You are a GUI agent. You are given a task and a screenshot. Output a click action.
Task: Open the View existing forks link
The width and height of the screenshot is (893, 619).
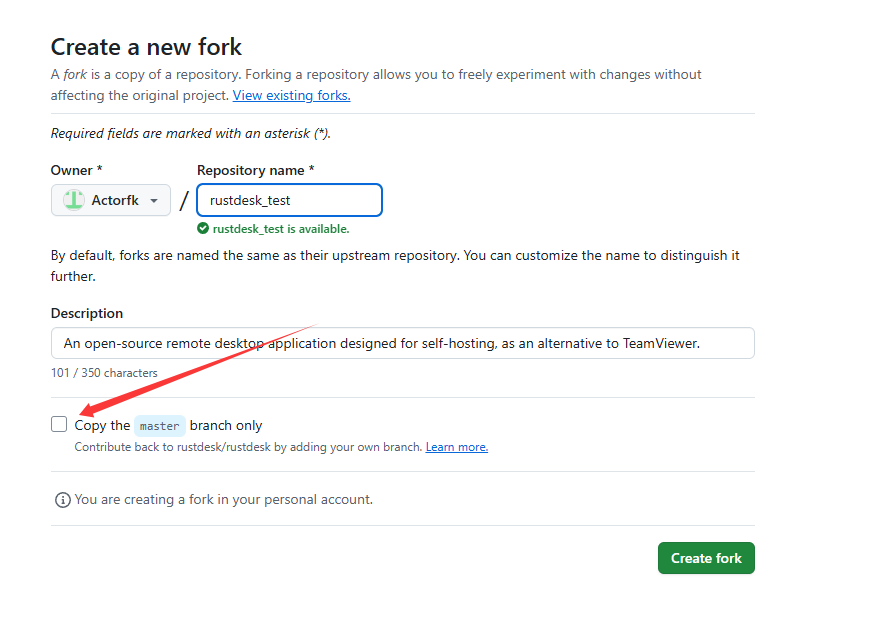point(291,95)
